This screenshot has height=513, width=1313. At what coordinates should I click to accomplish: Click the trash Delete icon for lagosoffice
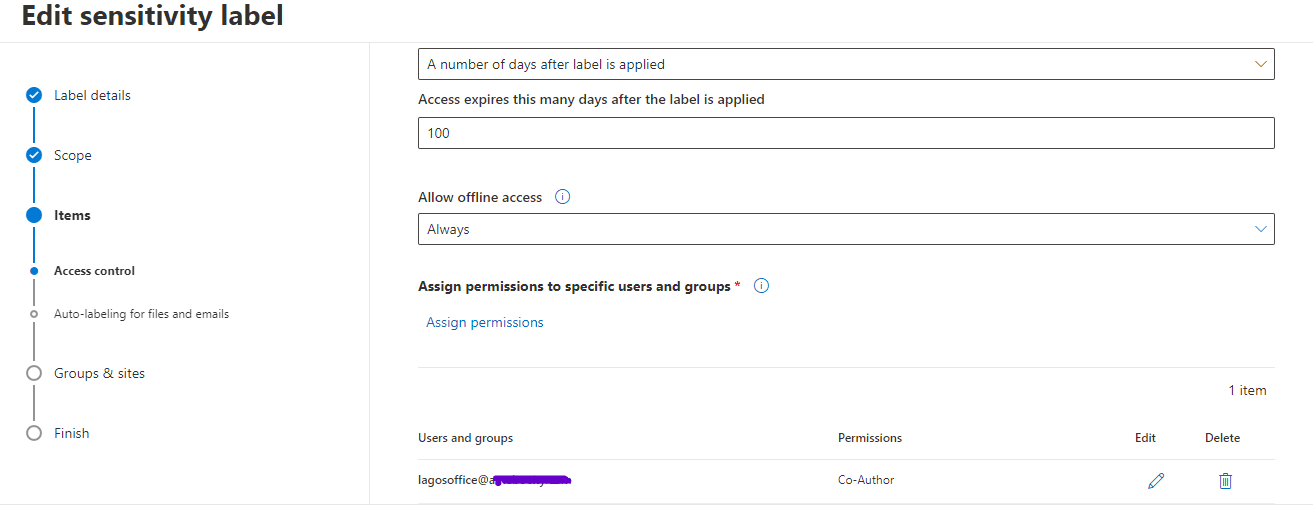click(x=1225, y=481)
